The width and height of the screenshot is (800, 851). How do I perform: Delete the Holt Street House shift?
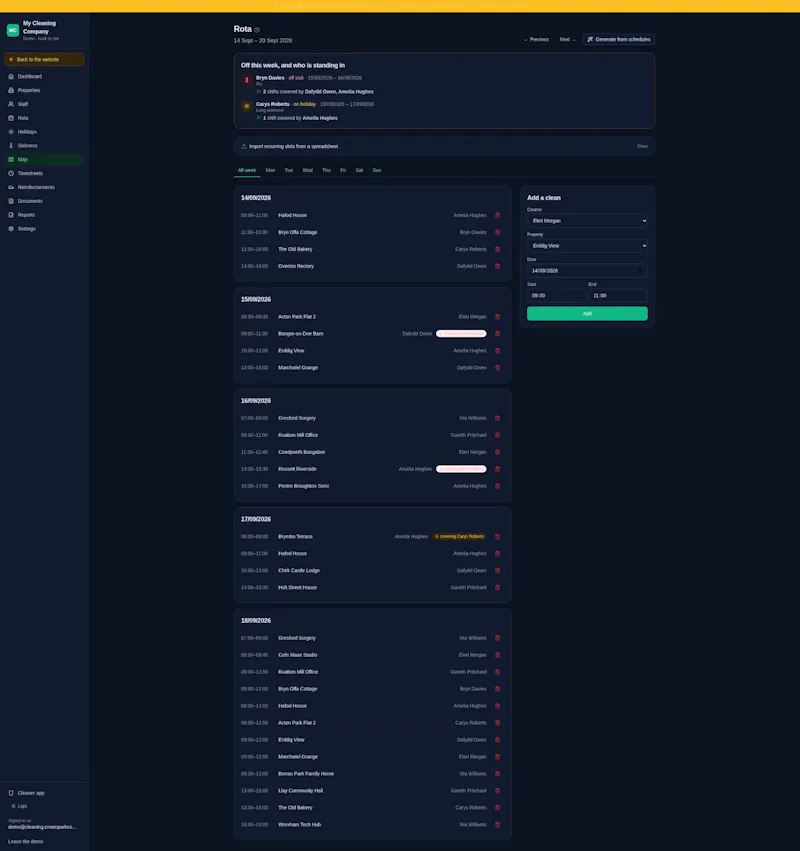coord(497,587)
